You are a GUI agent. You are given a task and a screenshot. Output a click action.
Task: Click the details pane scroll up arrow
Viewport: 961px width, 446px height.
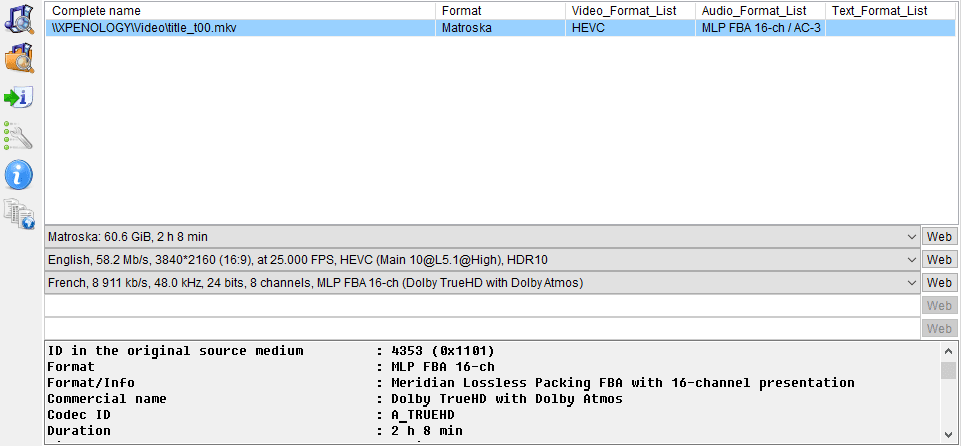948,351
